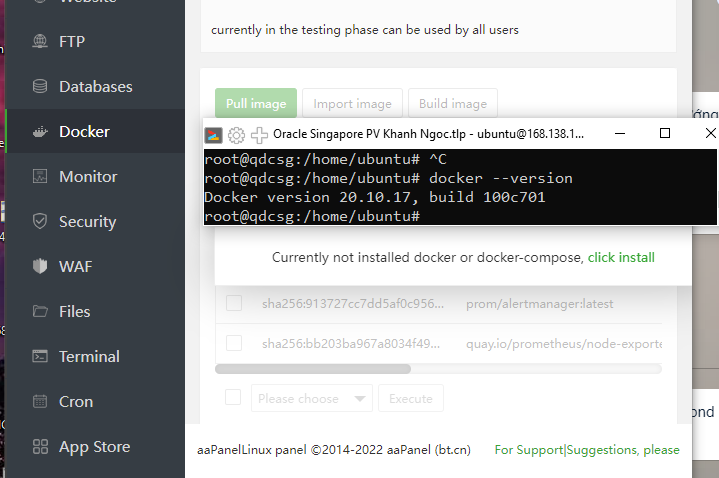Expand the Please choose dropdown
The width and height of the screenshot is (719, 478).
tap(311, 398)
